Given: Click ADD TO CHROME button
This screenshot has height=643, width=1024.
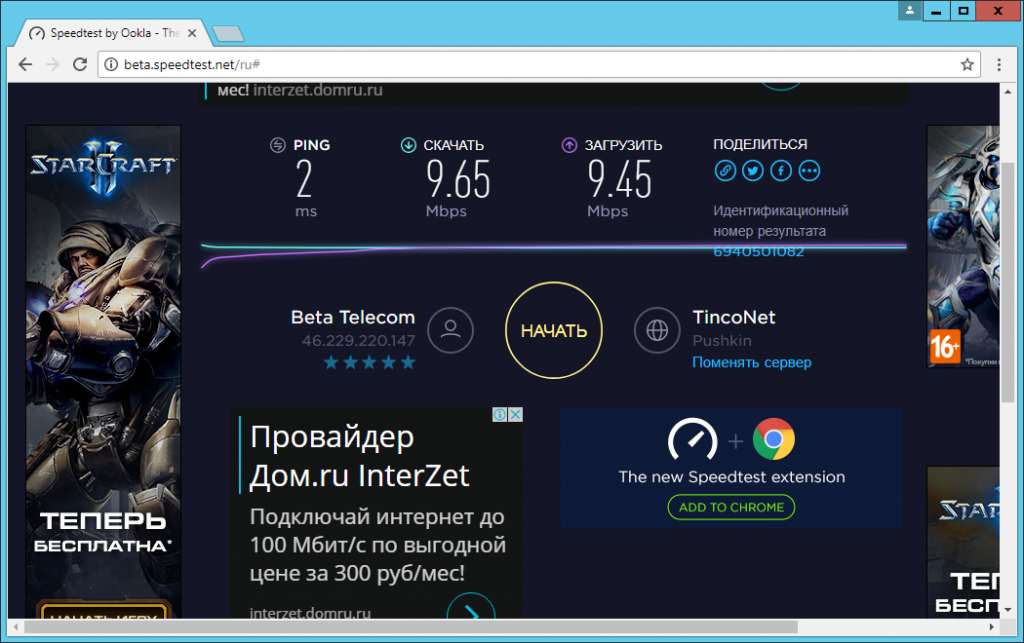Looking at the screenshot, I should point(731,507).
